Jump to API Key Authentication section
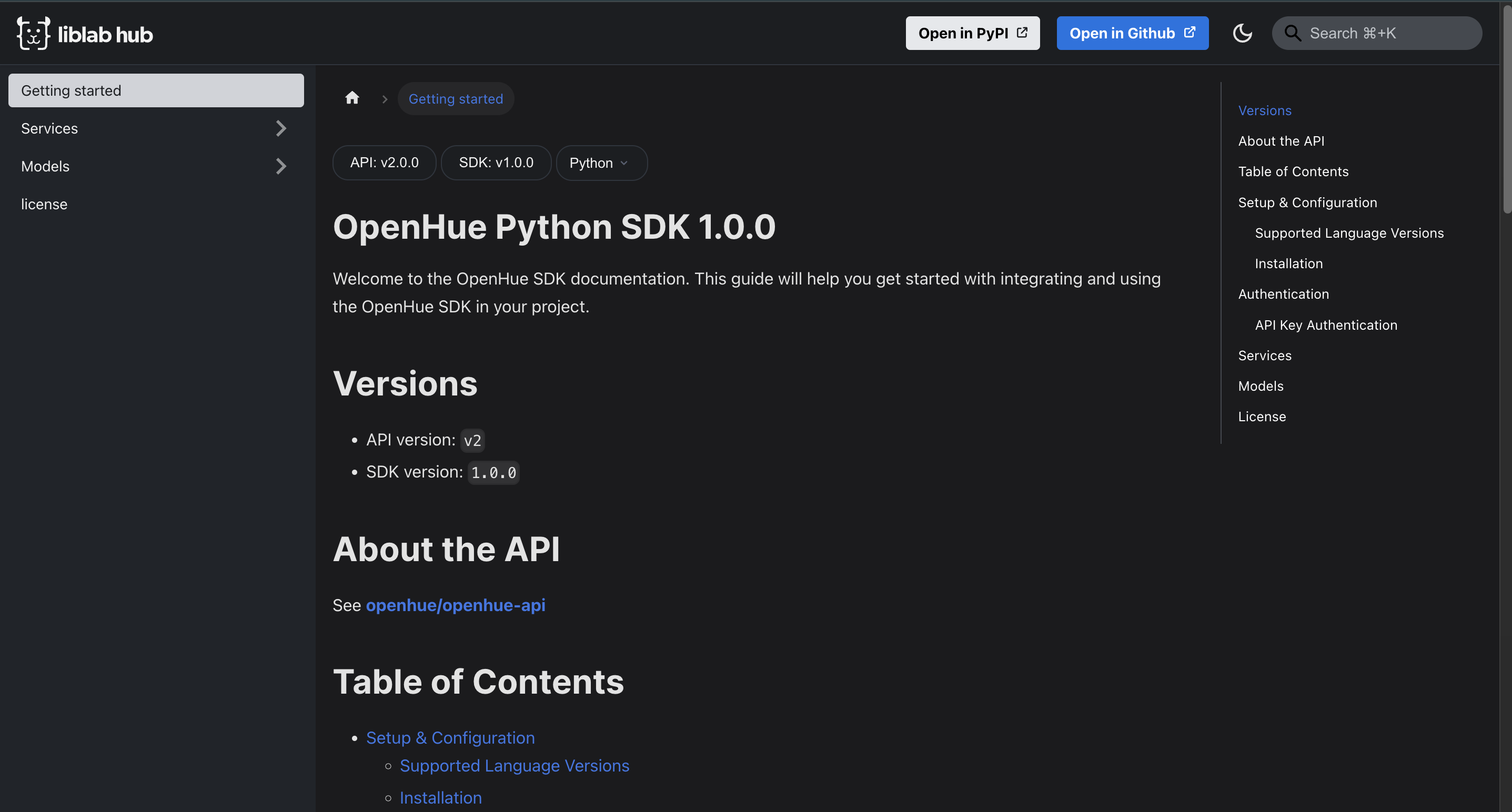Image resolution: width=1512 pixels, height=812 pixels. [1326, 324]
